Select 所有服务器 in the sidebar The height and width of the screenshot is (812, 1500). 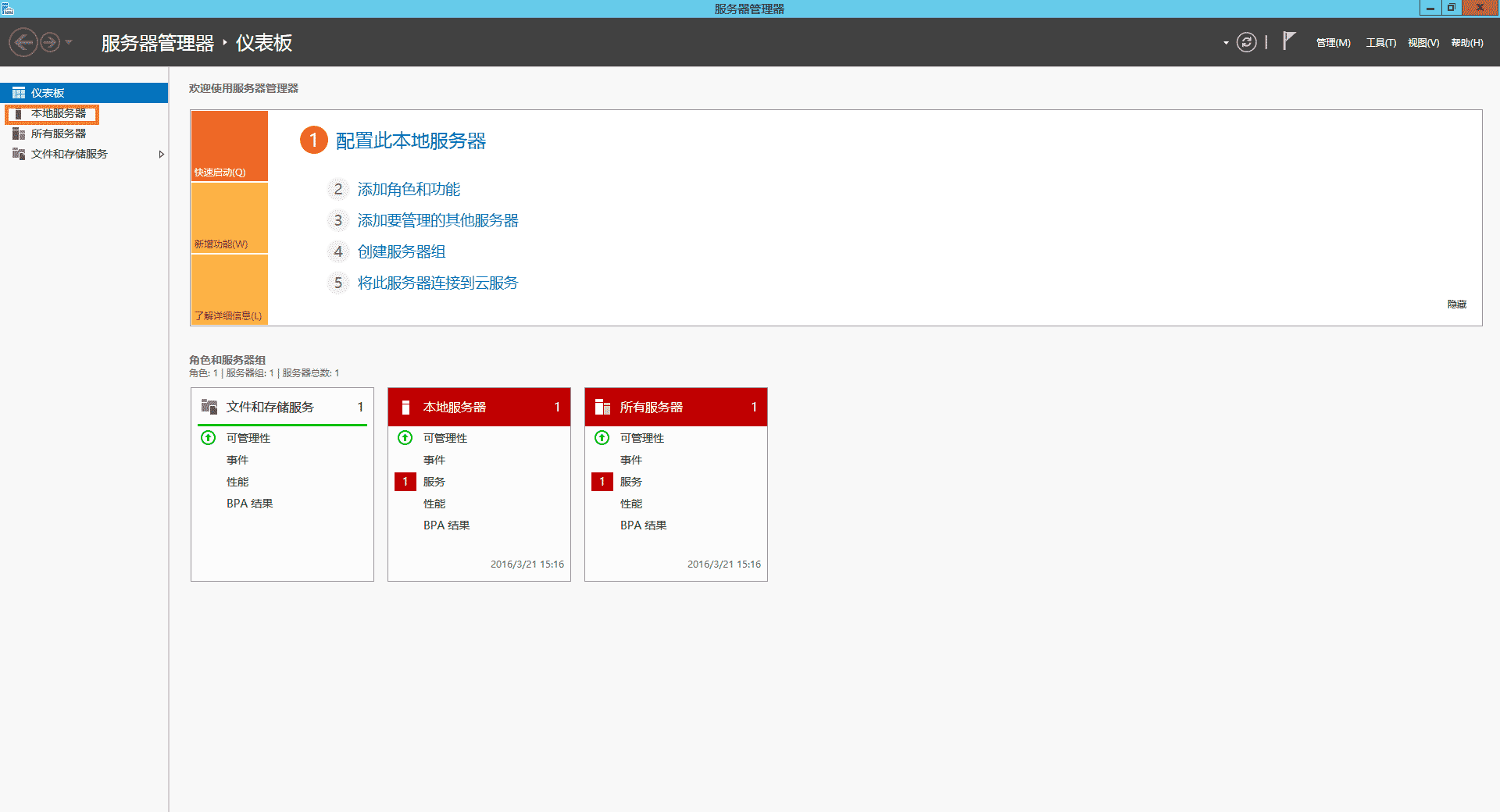[84, 134]
